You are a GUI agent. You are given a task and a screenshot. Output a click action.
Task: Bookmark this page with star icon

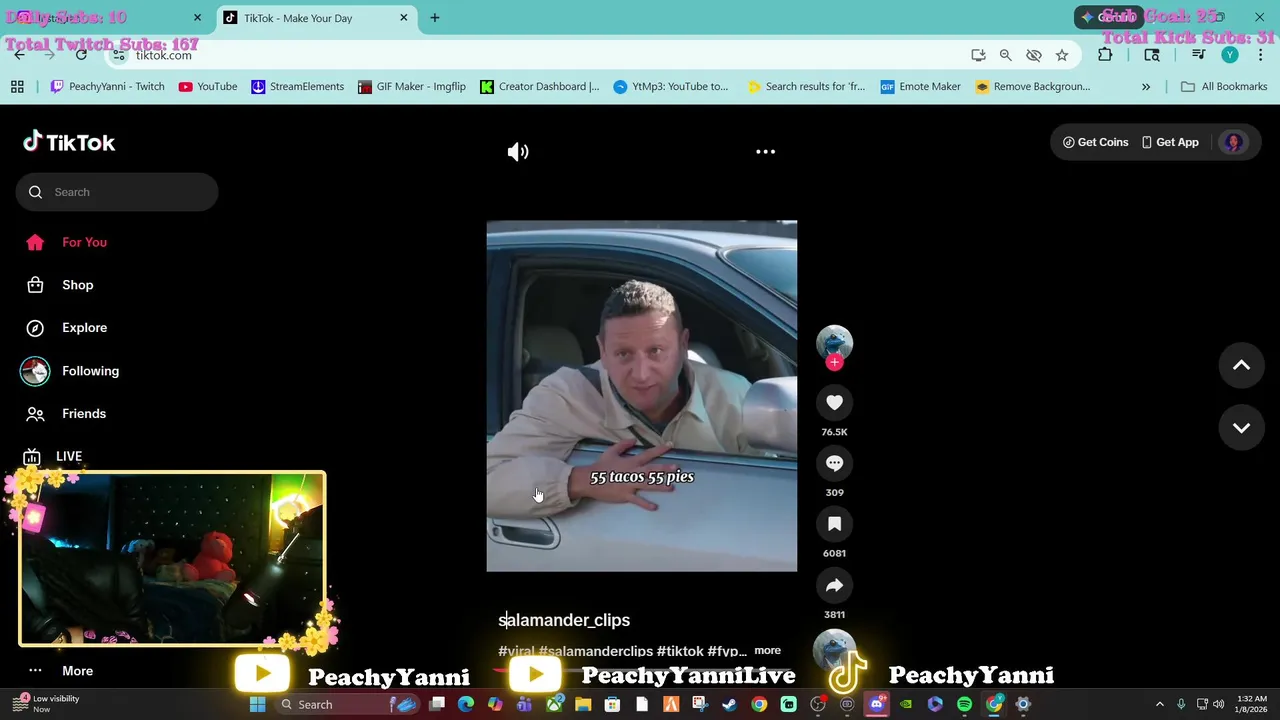pos(1062,55)
